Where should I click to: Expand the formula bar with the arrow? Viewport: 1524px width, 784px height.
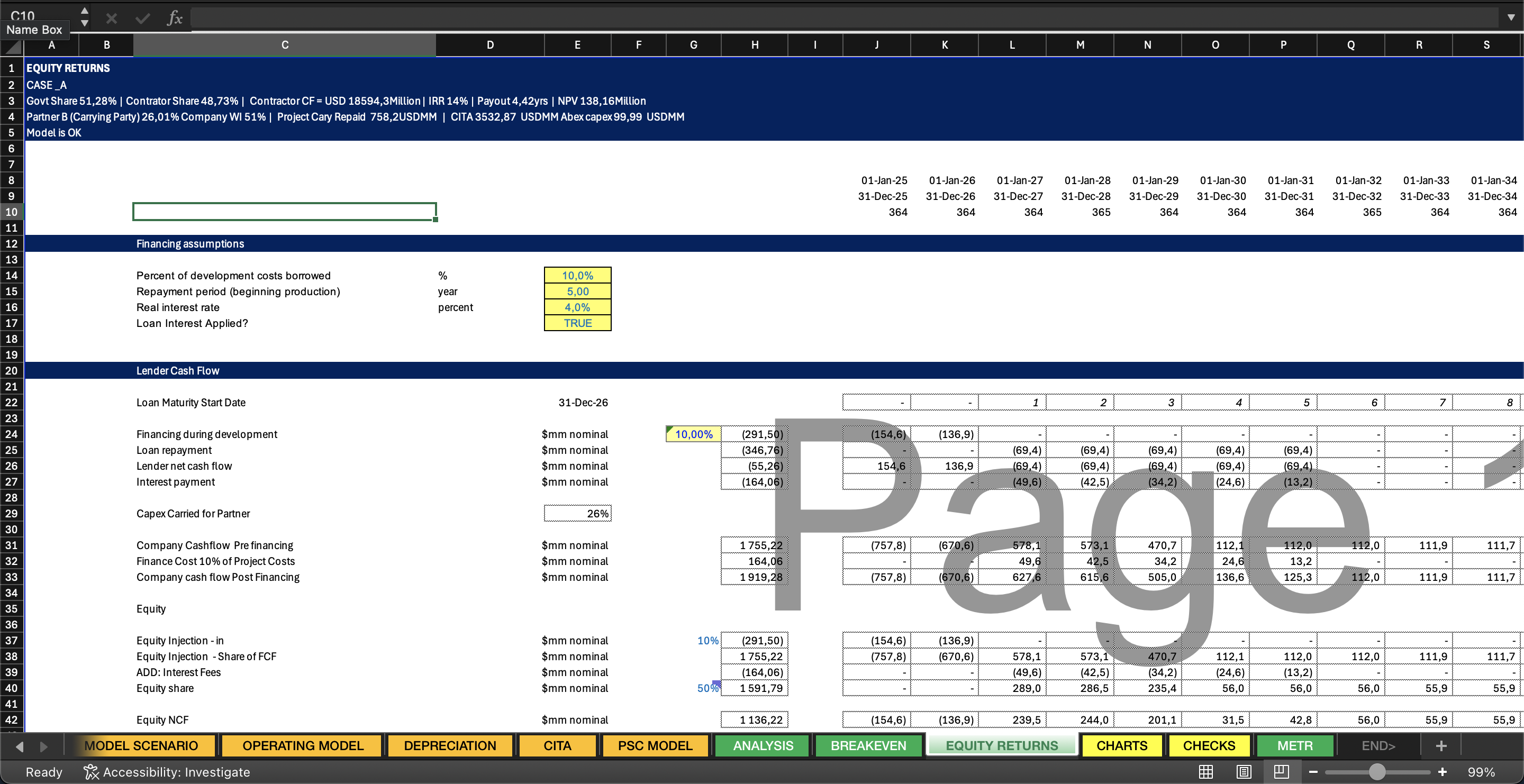click(x=1510, y=18)
